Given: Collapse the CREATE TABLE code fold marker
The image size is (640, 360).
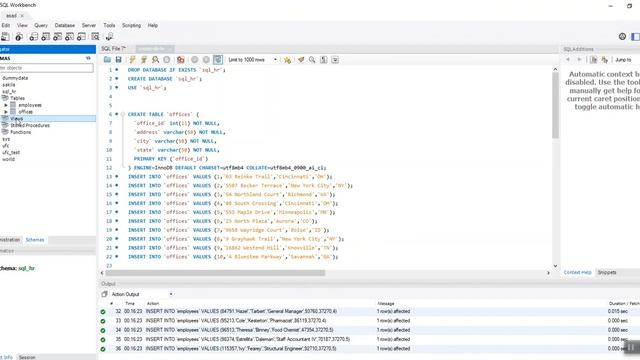Looking at the screenshot, I should pos(122,114).
